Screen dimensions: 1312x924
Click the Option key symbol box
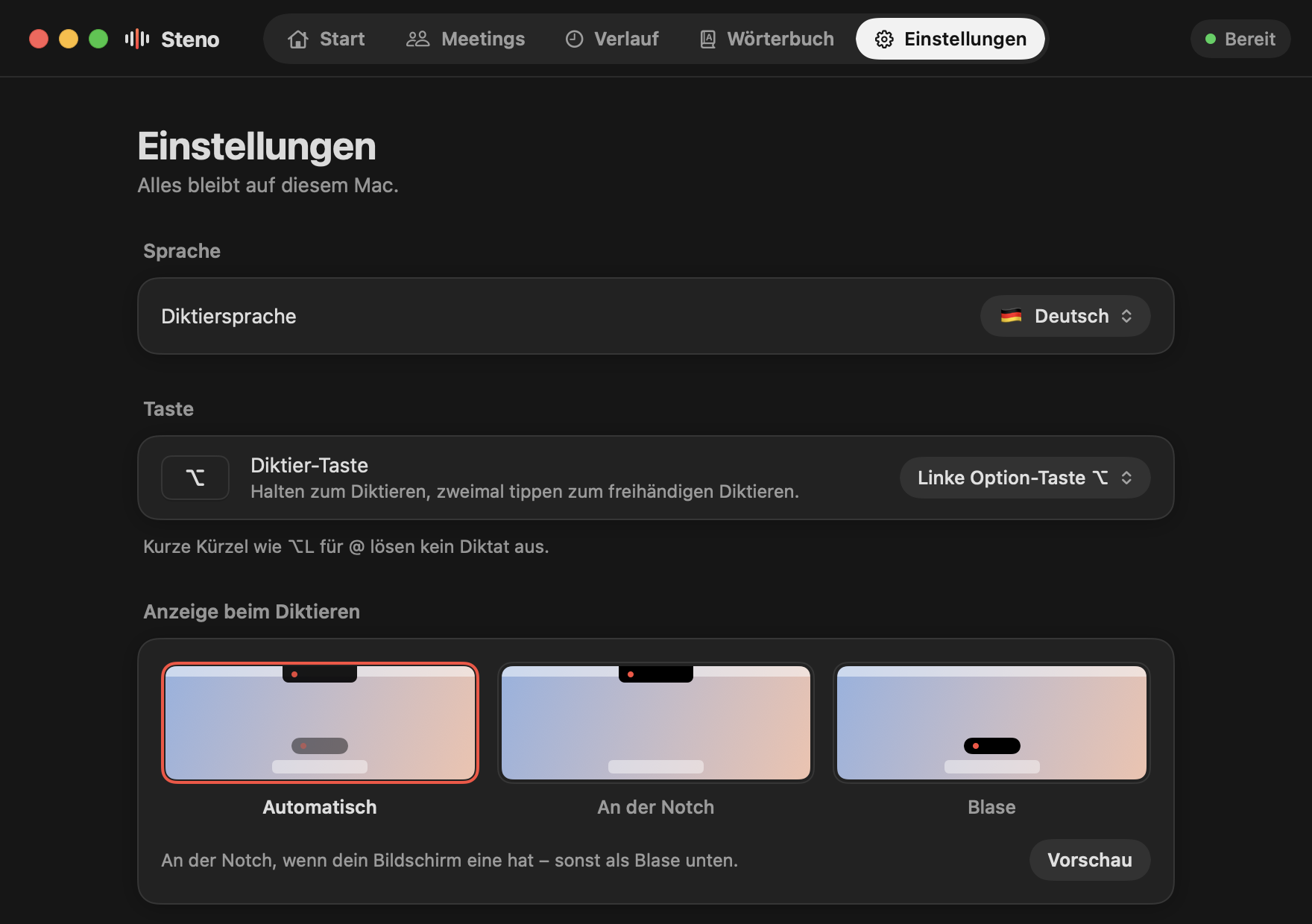pos(195,478)
